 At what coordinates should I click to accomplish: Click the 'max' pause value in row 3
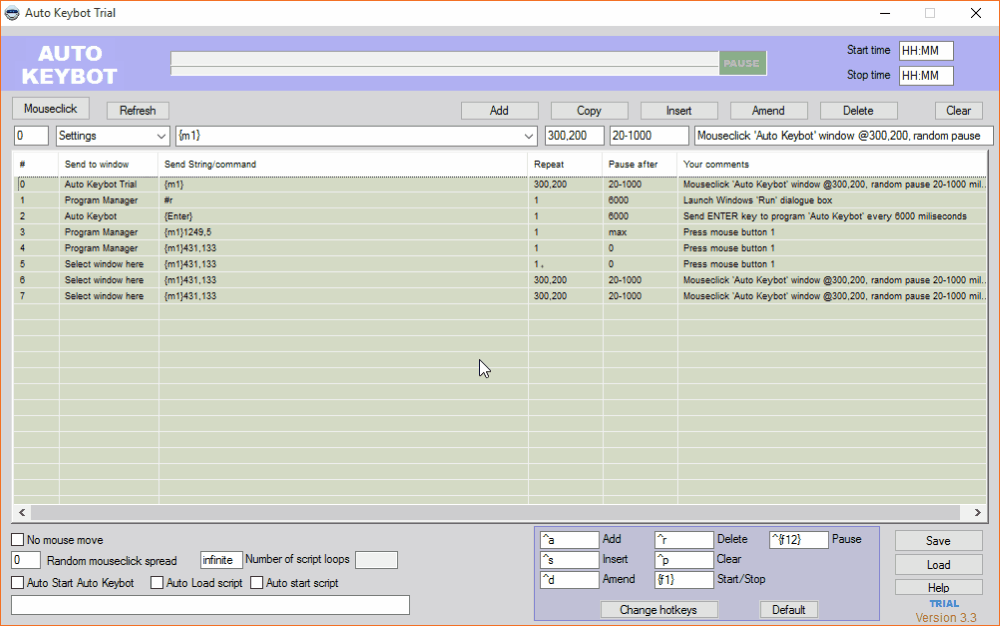pos(617,232)
